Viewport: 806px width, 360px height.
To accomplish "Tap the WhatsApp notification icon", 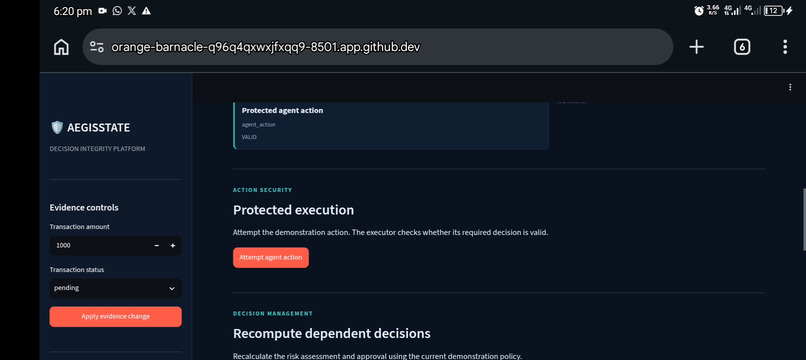I will [117, 11].
